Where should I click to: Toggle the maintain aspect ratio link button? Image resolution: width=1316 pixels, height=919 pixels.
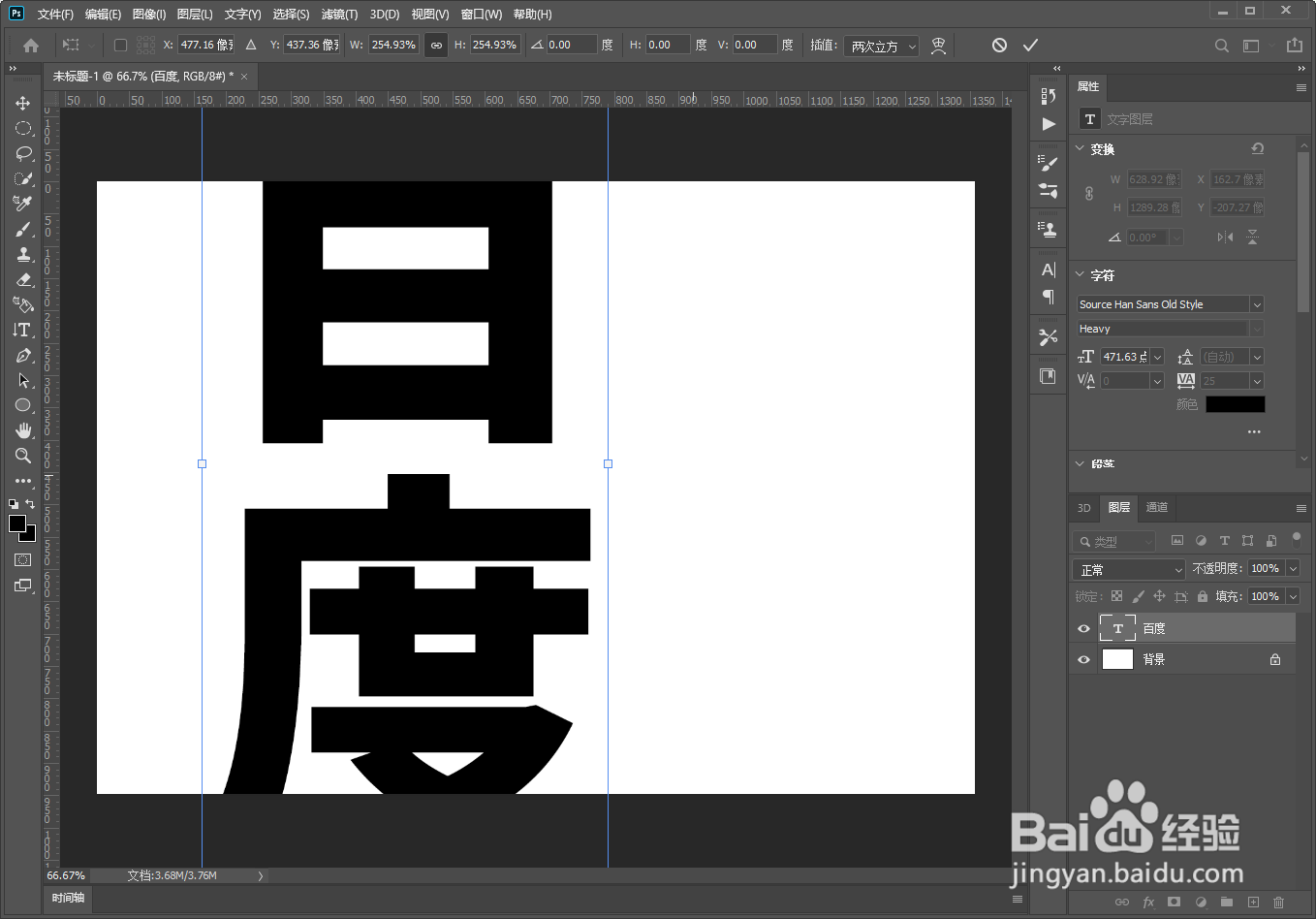point(436,45)
